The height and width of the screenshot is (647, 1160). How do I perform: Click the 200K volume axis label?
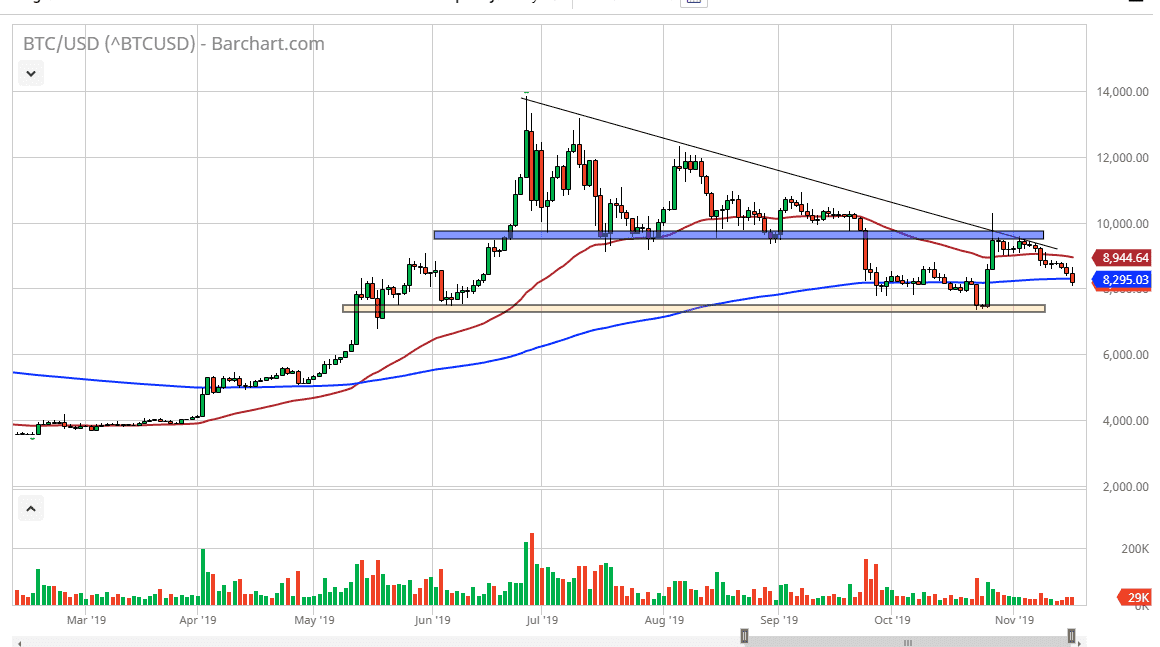[1135, 549]
